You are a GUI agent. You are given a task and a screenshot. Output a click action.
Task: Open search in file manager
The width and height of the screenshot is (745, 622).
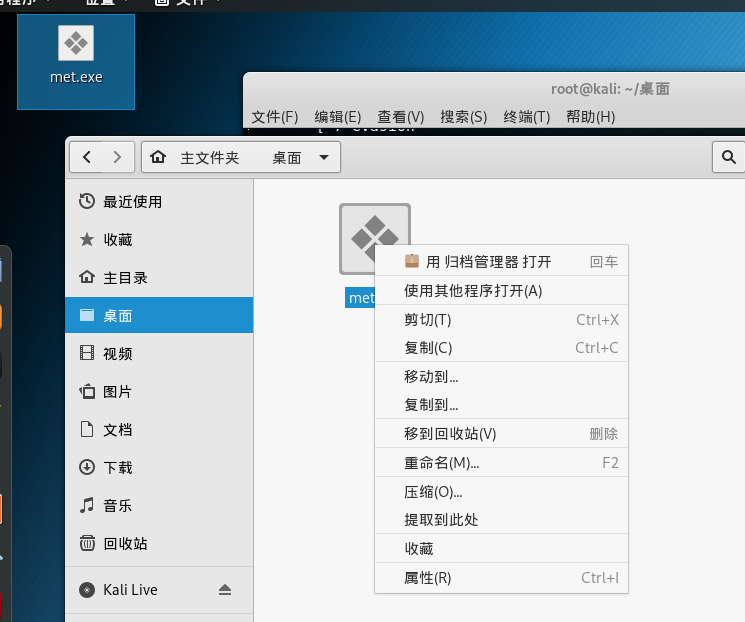coord(728,157)
